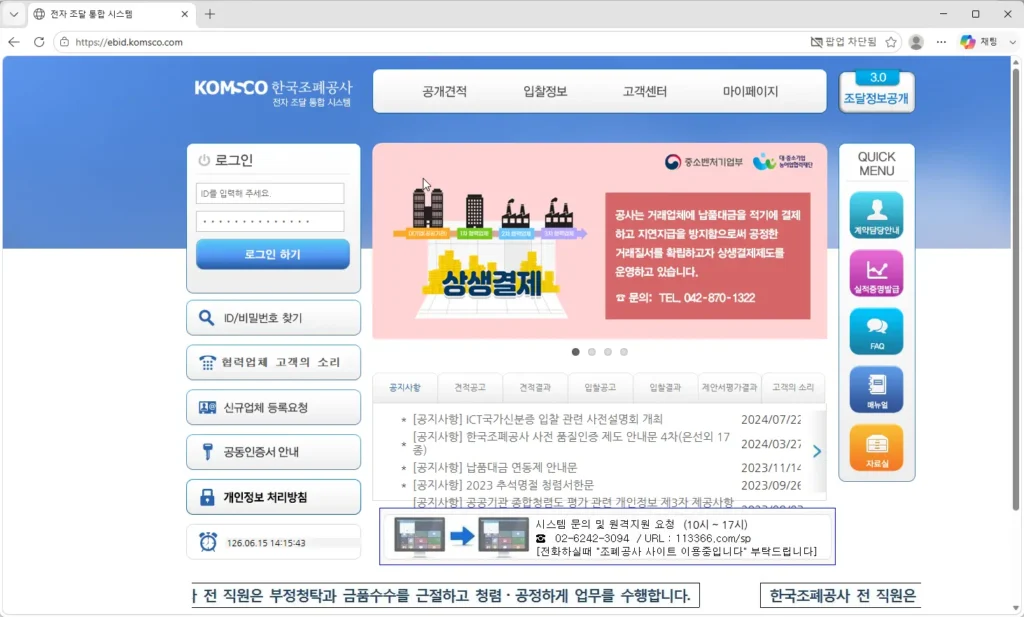Switch to the 입찰결과 tab
This screenshot has height=617, width=1024.
tap(665, 387)
